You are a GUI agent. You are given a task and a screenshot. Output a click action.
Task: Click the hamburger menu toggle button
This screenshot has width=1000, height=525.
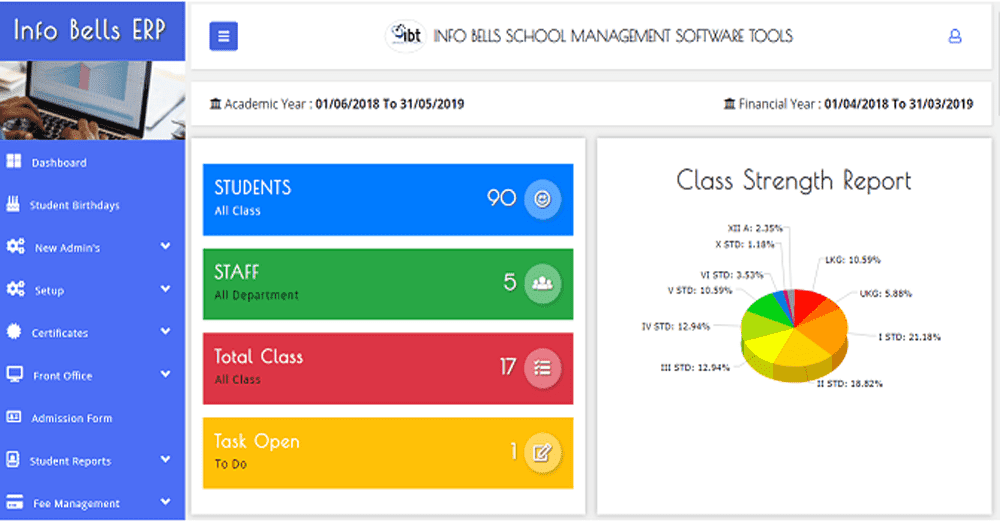pos(223,36)
